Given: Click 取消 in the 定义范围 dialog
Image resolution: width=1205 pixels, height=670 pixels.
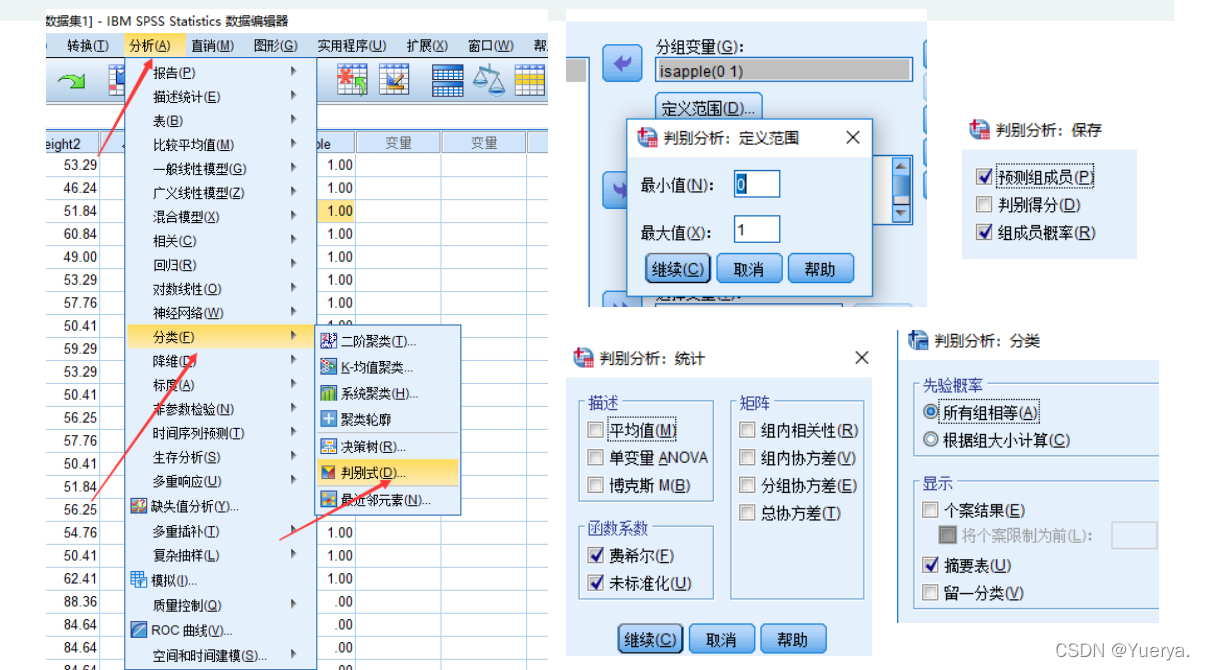Looking at the screenshot, I should tap(748, 268).
